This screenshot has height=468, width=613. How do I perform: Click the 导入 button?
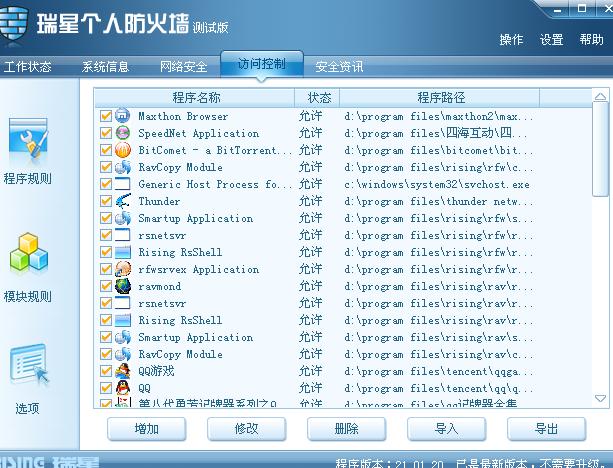[x=446, y=429]
